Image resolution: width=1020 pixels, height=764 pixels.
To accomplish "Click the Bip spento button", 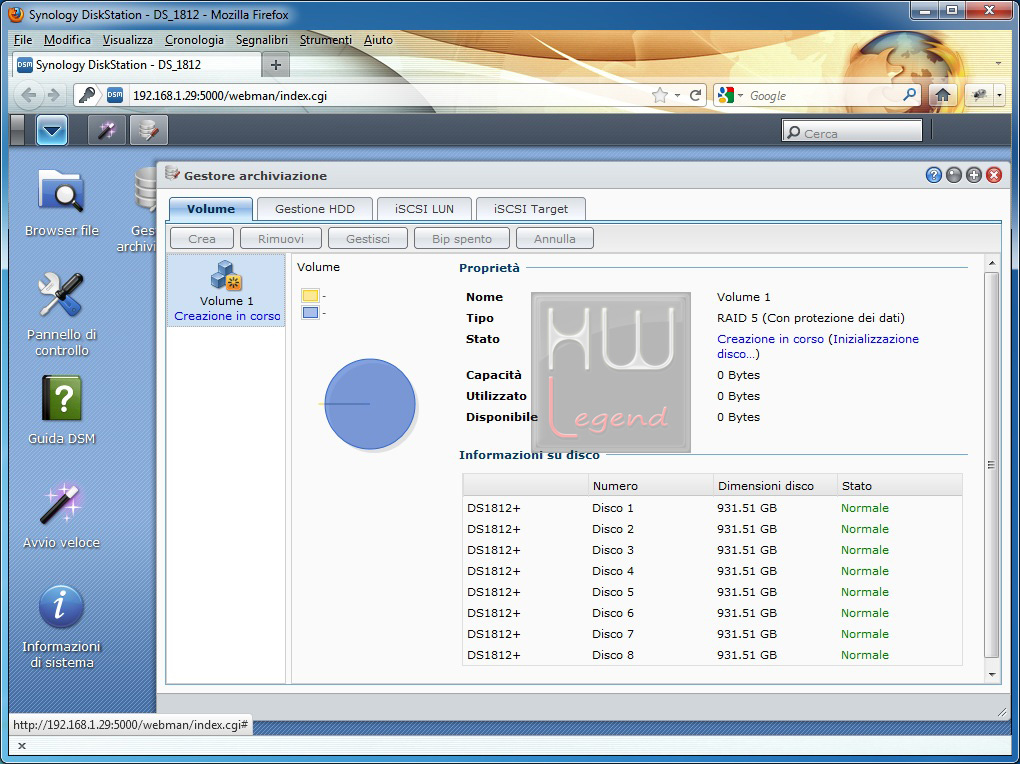I will pos(462,238).
